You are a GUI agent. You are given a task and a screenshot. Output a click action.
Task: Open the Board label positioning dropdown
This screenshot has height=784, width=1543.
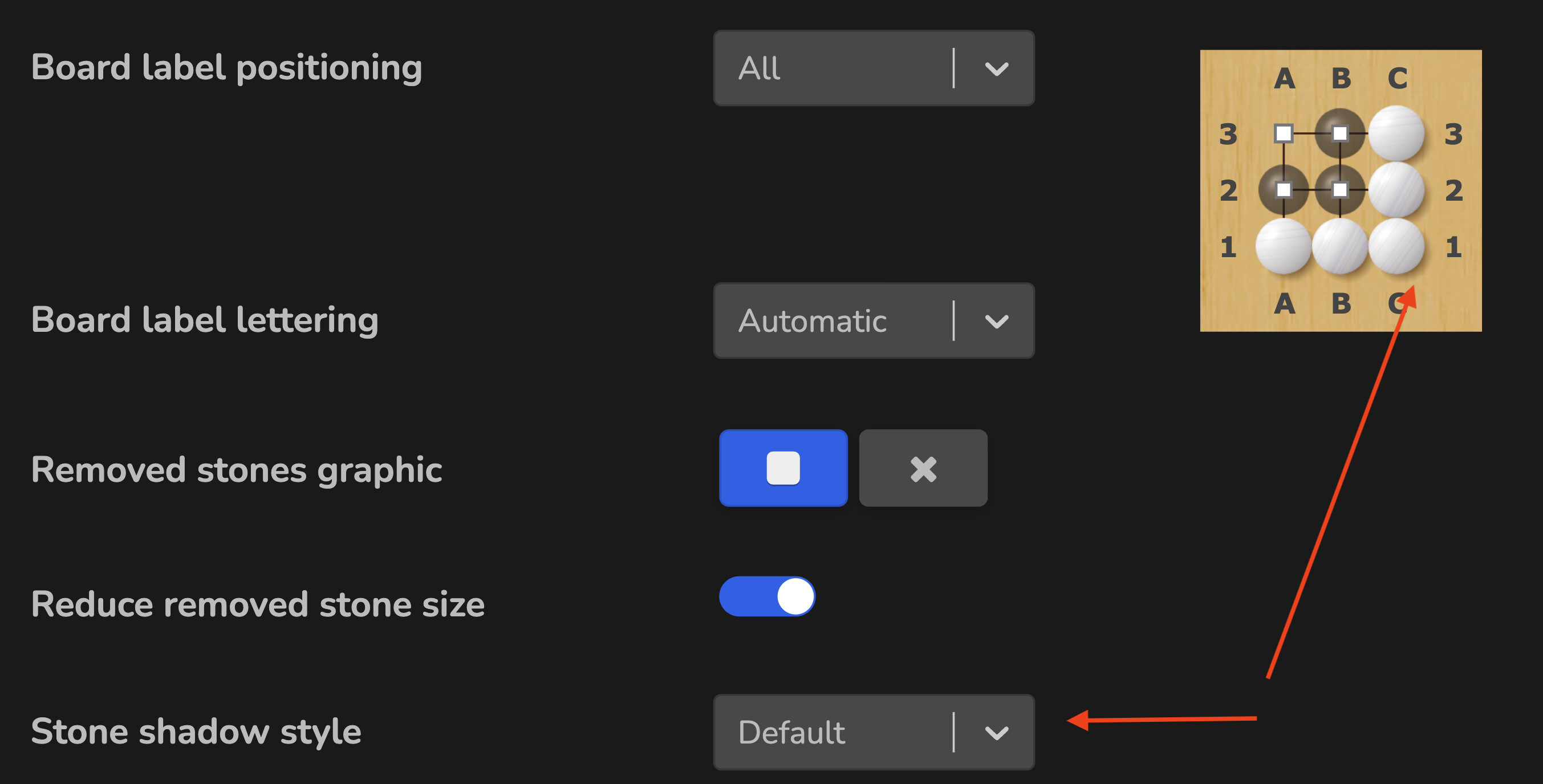click(874, 68)
